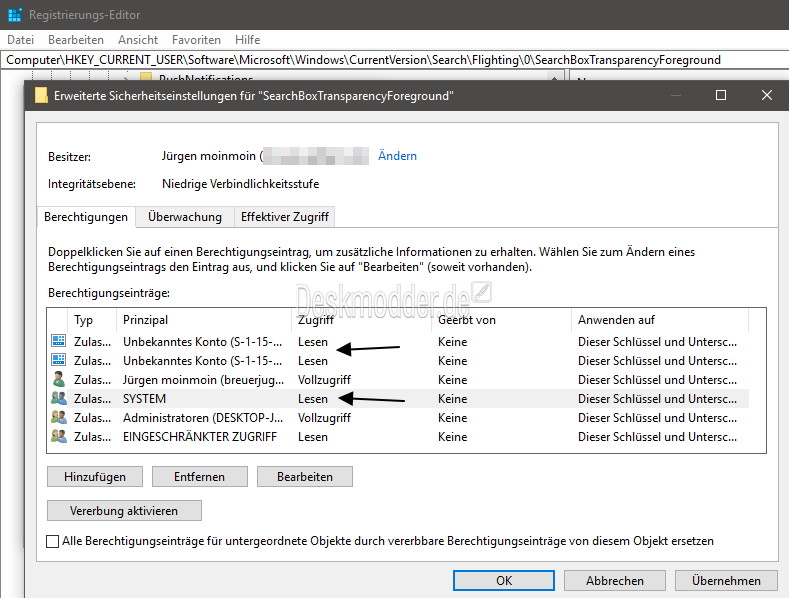Confirm with the OK button
Viewport: 789px width, 598px height.
504,580
